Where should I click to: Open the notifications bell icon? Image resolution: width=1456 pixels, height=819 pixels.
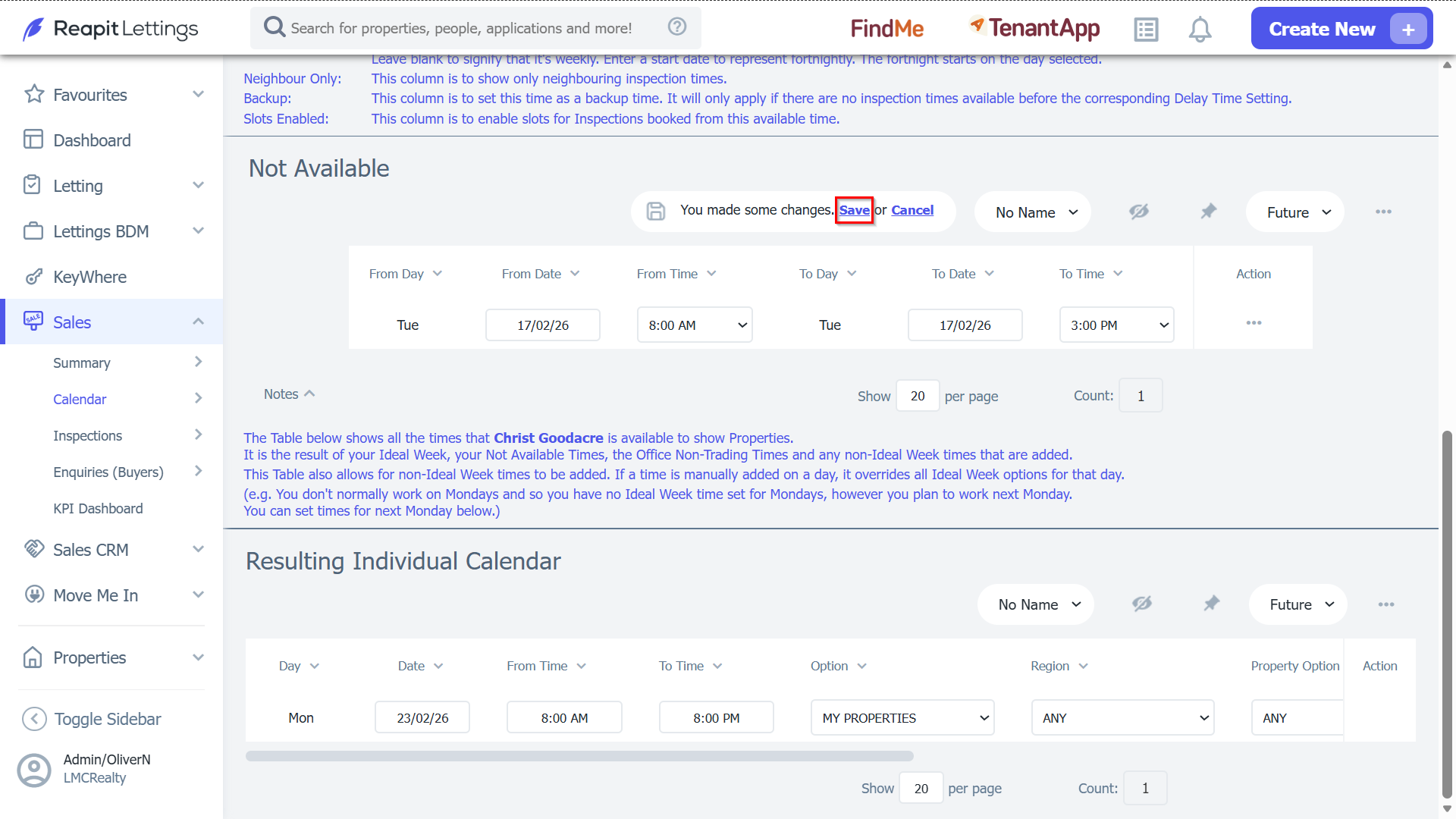click(x=1200, y=30)
